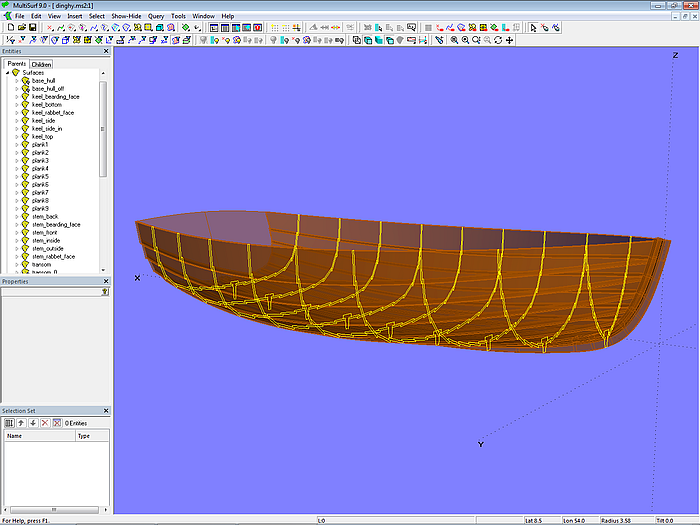Click the New file icon
This screenshot has height=525, width=700.
tap(10, 28)
